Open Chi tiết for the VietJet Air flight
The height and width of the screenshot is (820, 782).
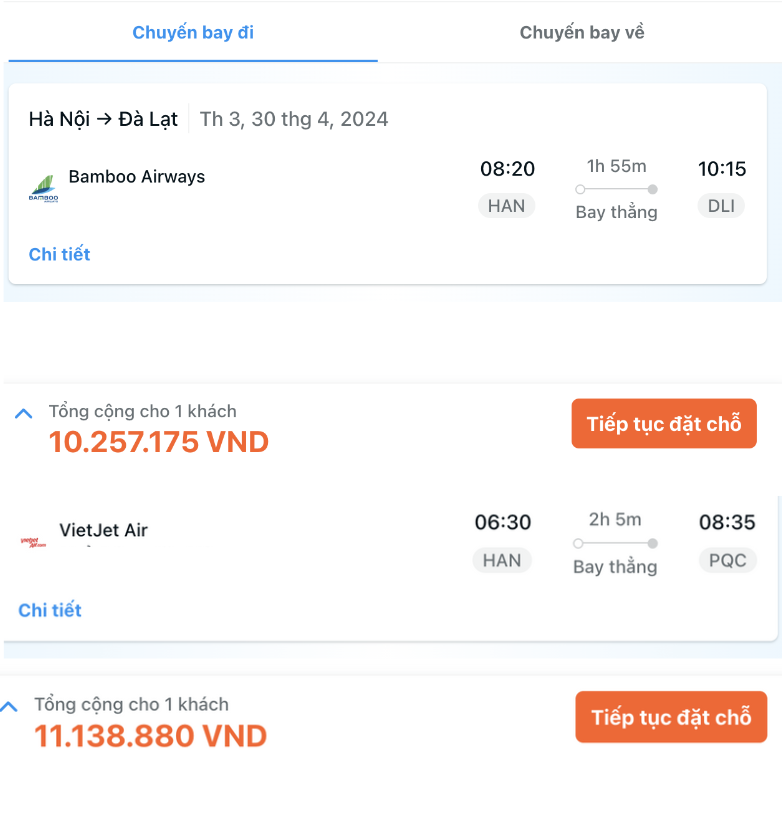(x=50, y=609)
